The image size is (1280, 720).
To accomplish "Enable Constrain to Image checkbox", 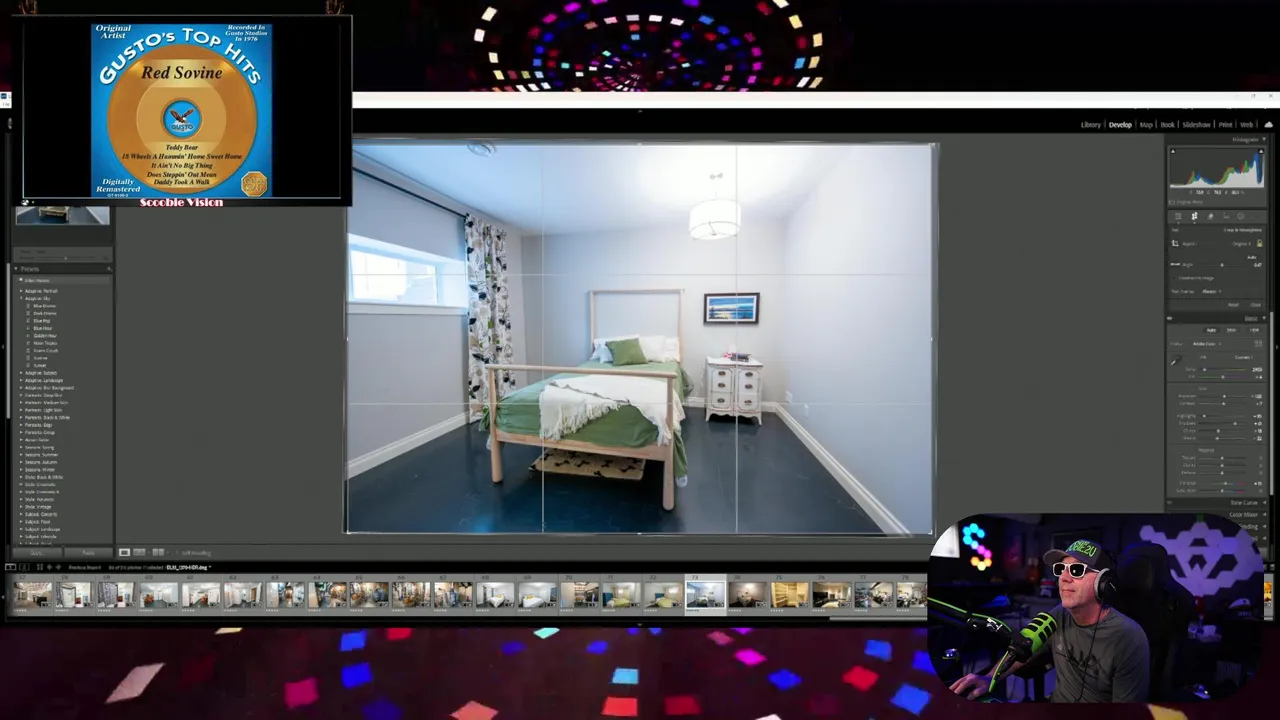I will 1175,278.
